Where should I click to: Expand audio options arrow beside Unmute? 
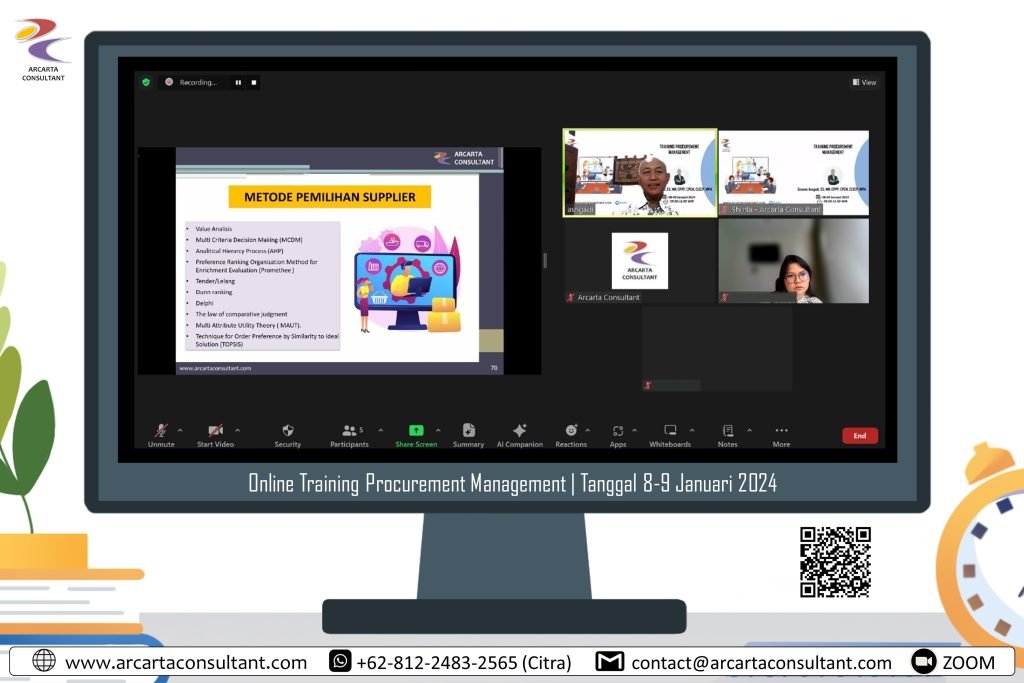(x=180, y=430)
